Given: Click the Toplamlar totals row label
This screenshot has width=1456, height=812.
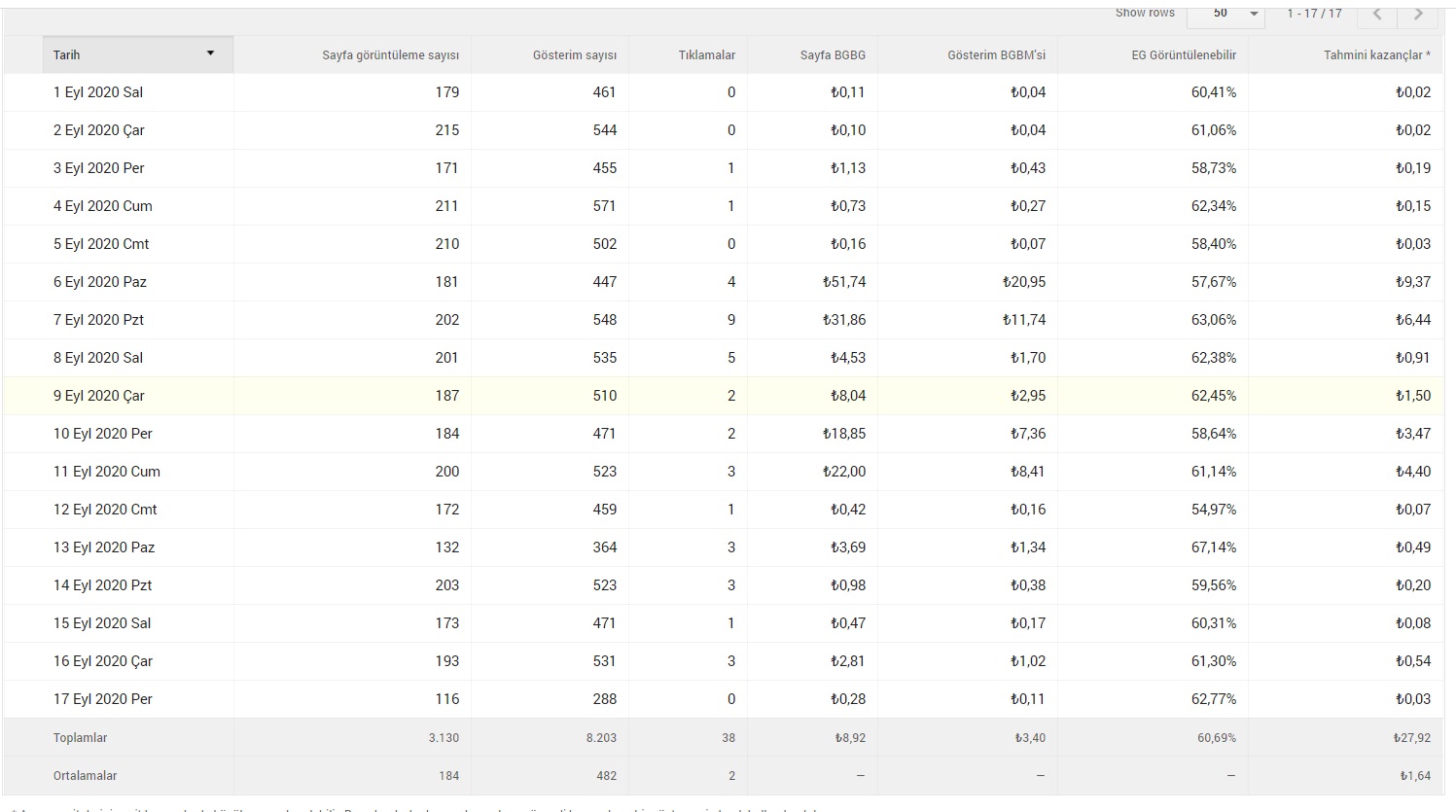Looking at the screenshot, I should tap(80, 738).
